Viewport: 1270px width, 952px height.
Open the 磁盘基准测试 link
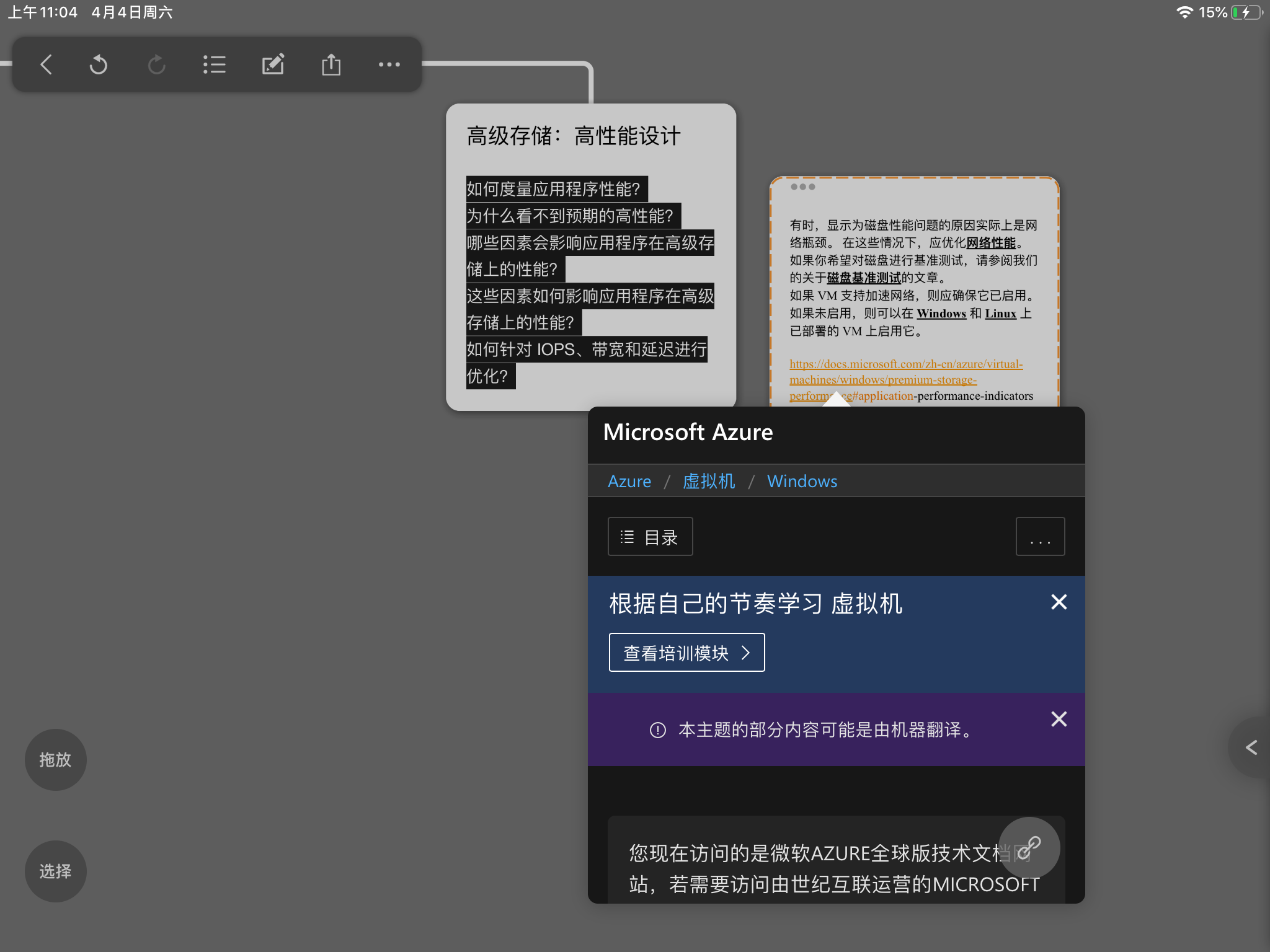pyautogui.click(x=864, y=278)
